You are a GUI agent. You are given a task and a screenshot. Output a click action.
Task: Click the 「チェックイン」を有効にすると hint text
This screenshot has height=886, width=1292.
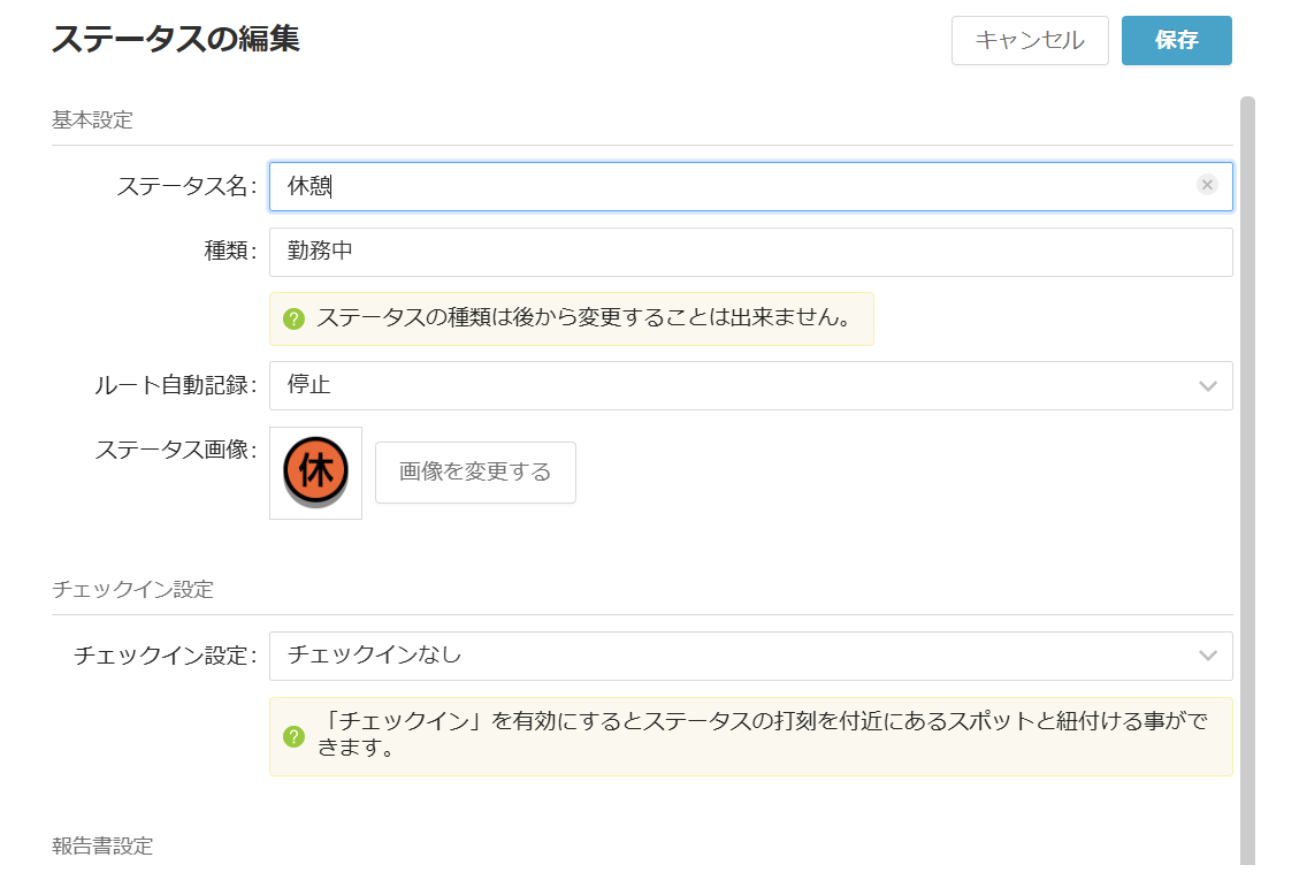762,735
